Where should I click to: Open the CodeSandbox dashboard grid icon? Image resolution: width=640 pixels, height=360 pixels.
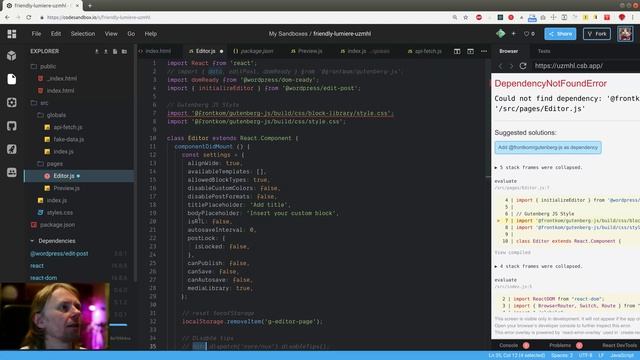(12, 34)
